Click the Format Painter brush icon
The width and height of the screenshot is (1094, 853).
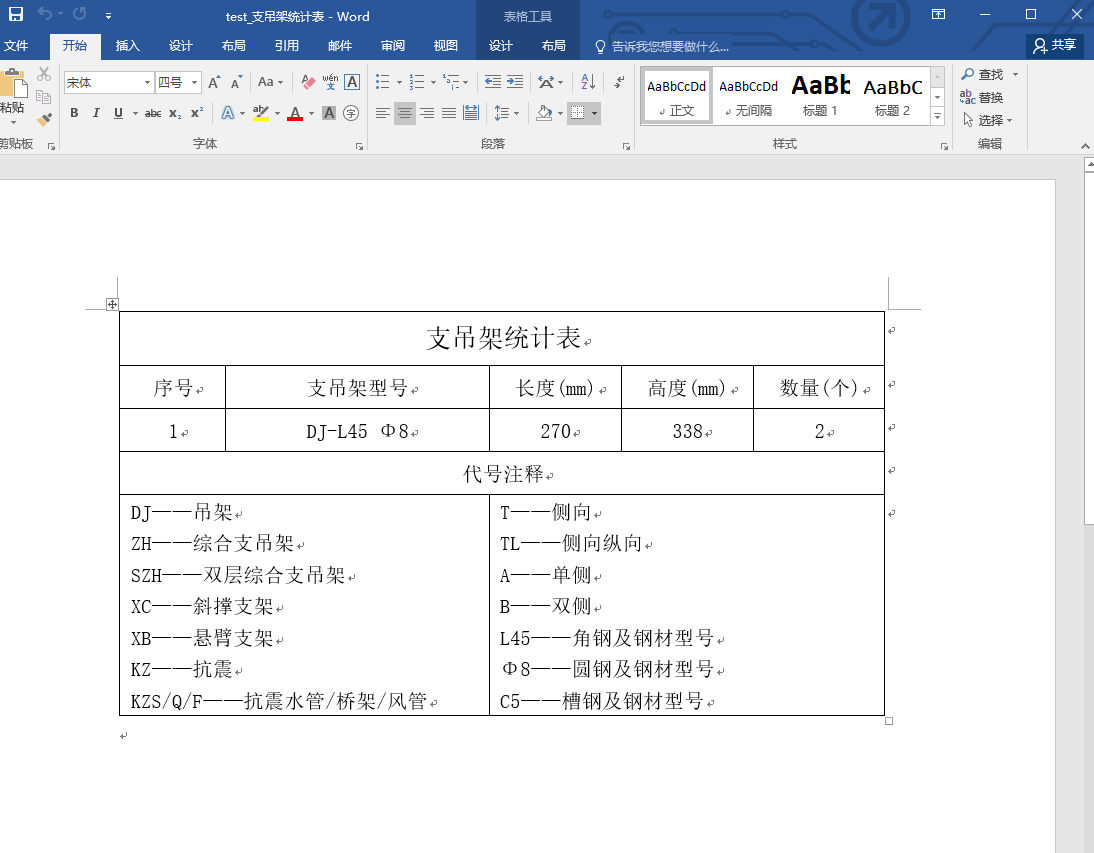coord(44,119)
